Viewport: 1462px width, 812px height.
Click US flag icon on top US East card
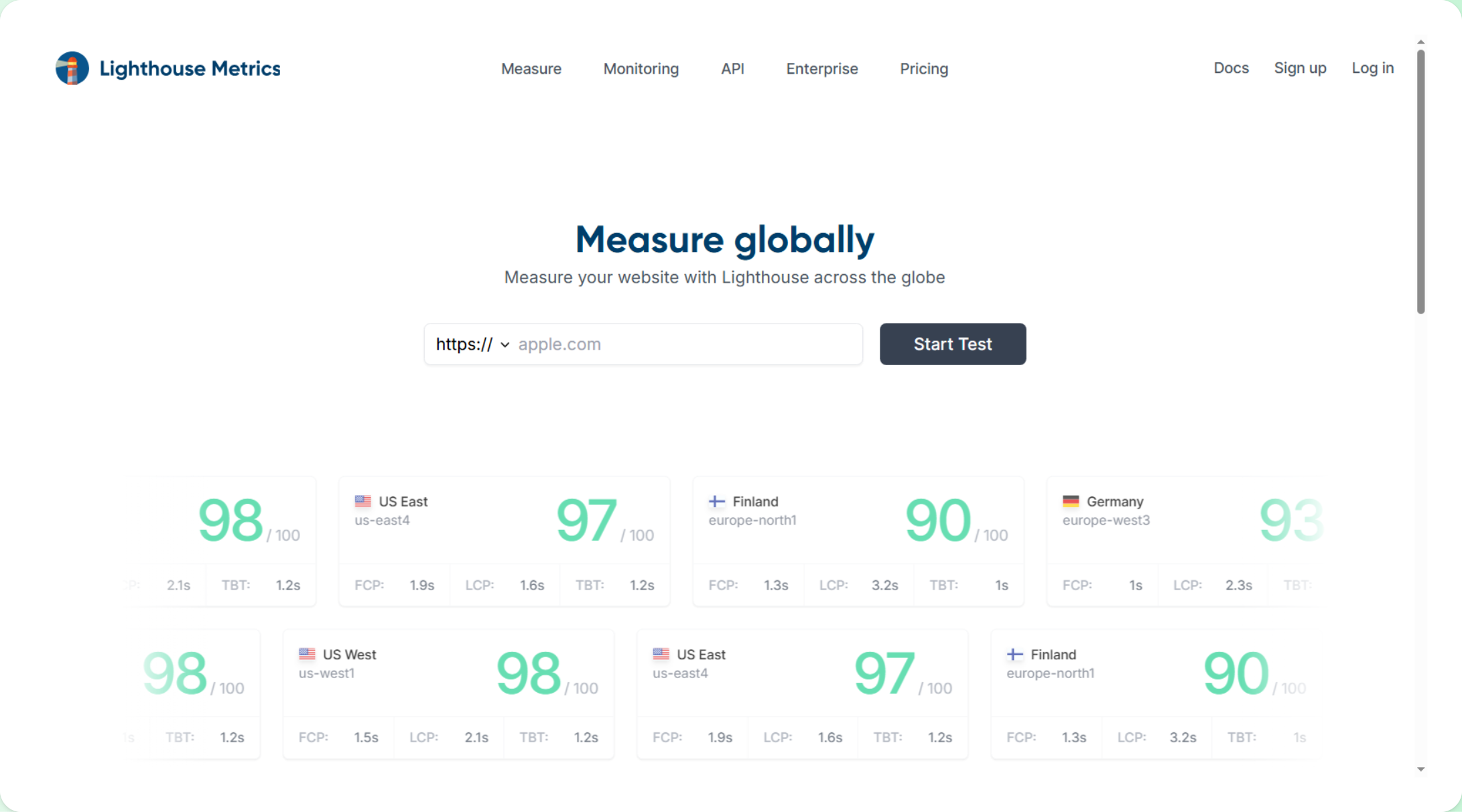[x=363, y=501]
